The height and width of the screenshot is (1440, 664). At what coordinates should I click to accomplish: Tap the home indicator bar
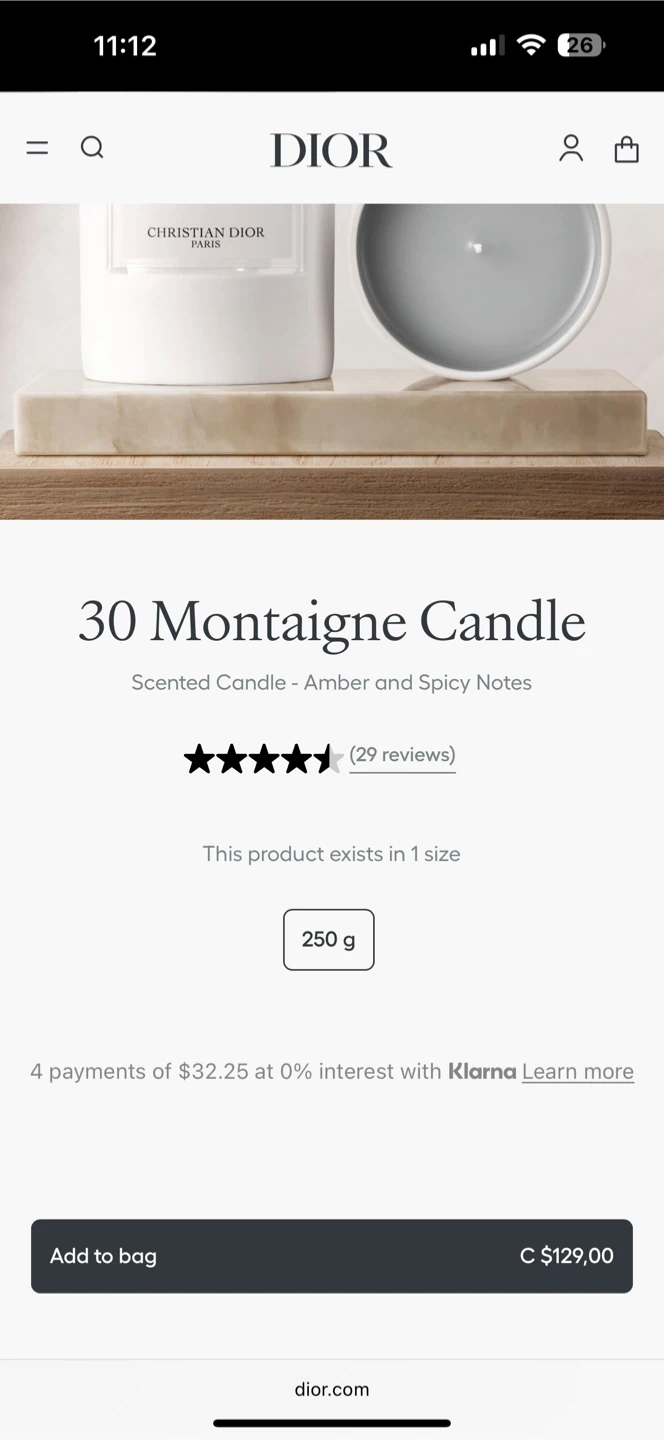point(332,1423)
